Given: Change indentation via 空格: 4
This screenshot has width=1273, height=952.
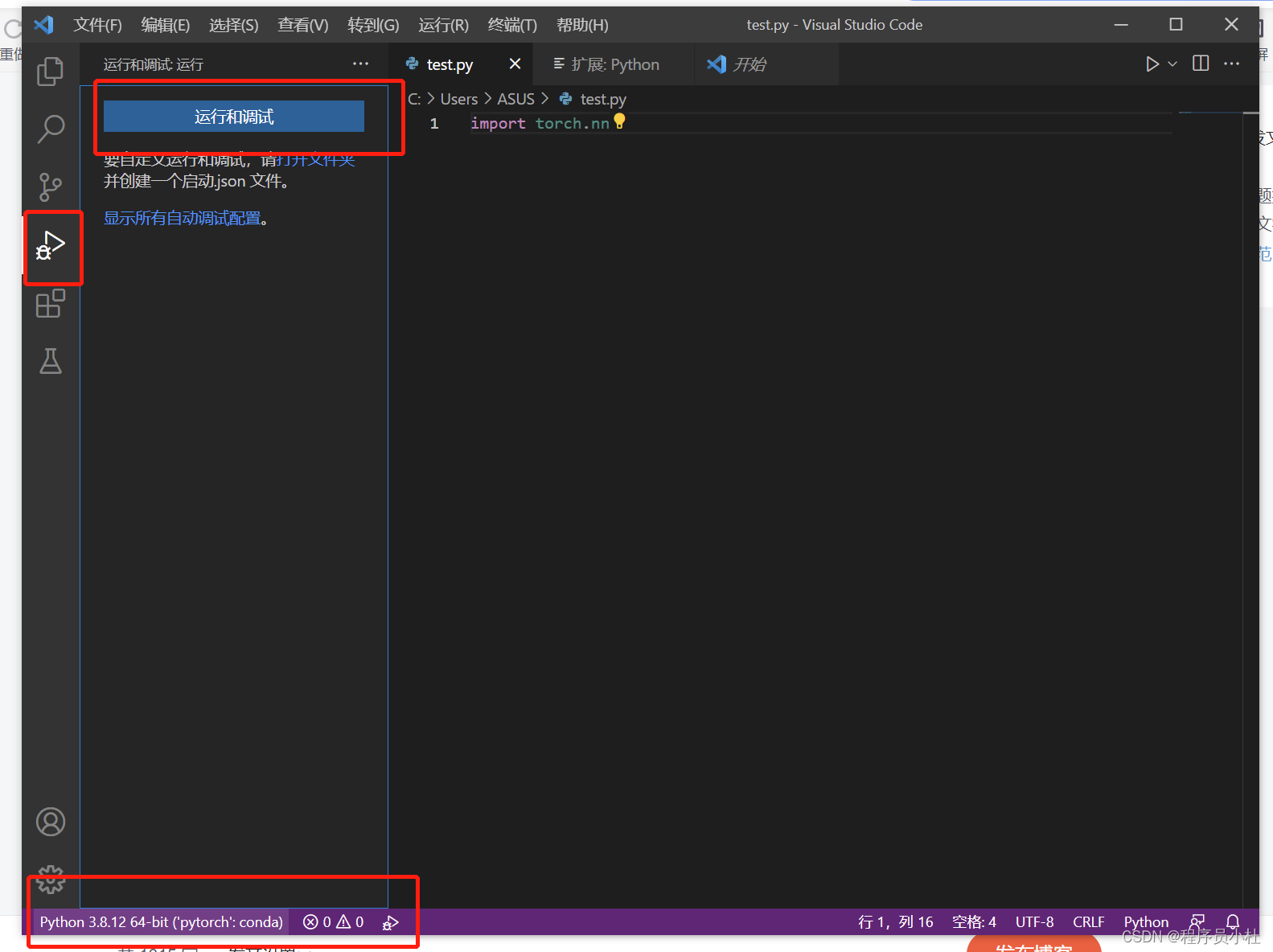Looking at the screenshot, I should pyautogui.click(x=974, y=922).
